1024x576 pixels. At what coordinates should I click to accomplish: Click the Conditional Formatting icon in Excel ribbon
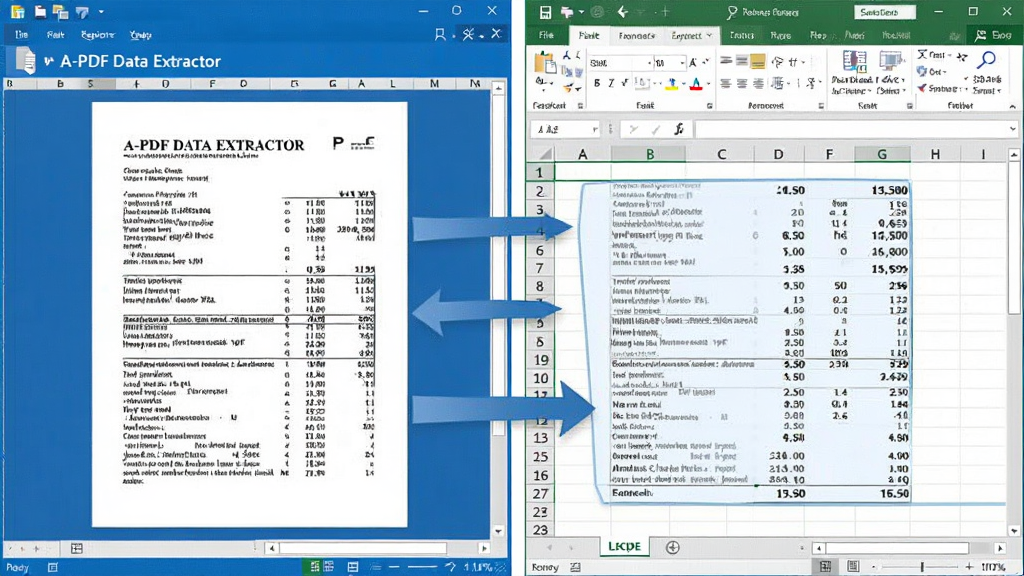coord(854,62)
